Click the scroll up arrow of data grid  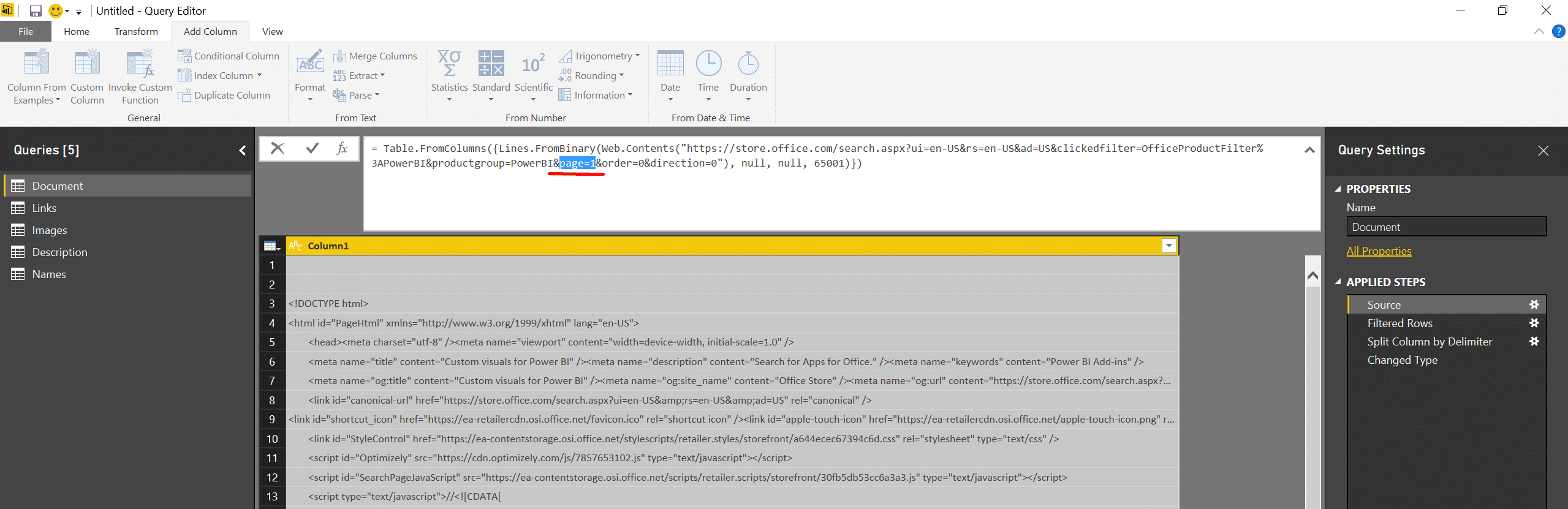[1312, 276]
